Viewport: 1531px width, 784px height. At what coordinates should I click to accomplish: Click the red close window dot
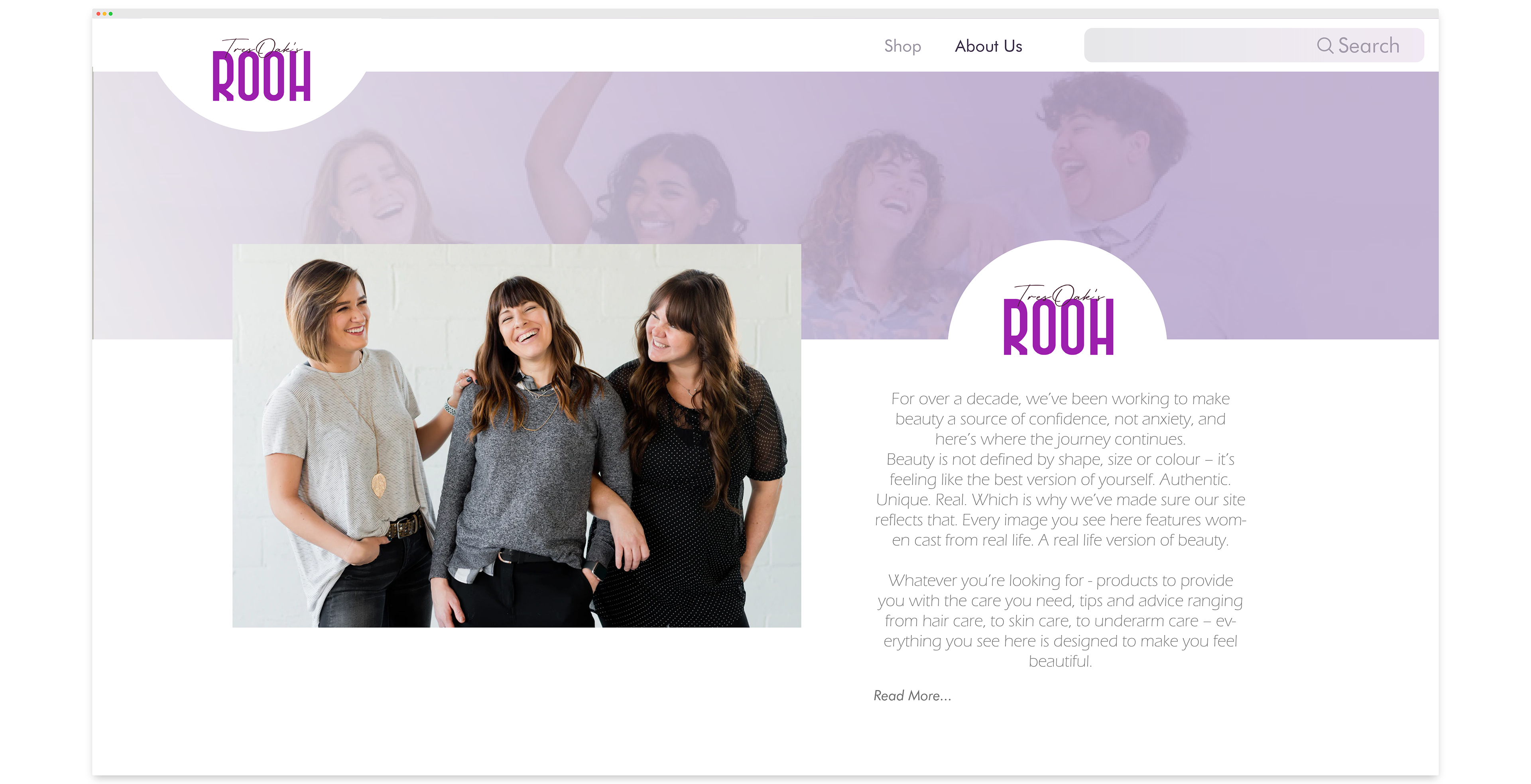98,14
